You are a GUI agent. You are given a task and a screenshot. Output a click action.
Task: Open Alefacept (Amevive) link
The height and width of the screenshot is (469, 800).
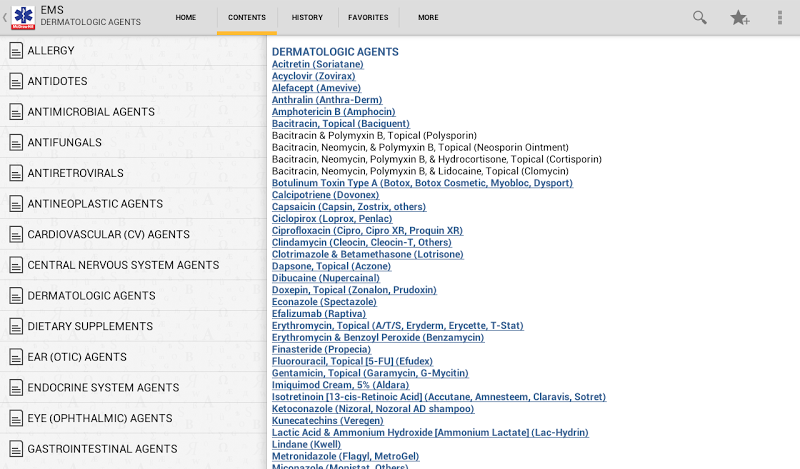[x=316, y=88]
